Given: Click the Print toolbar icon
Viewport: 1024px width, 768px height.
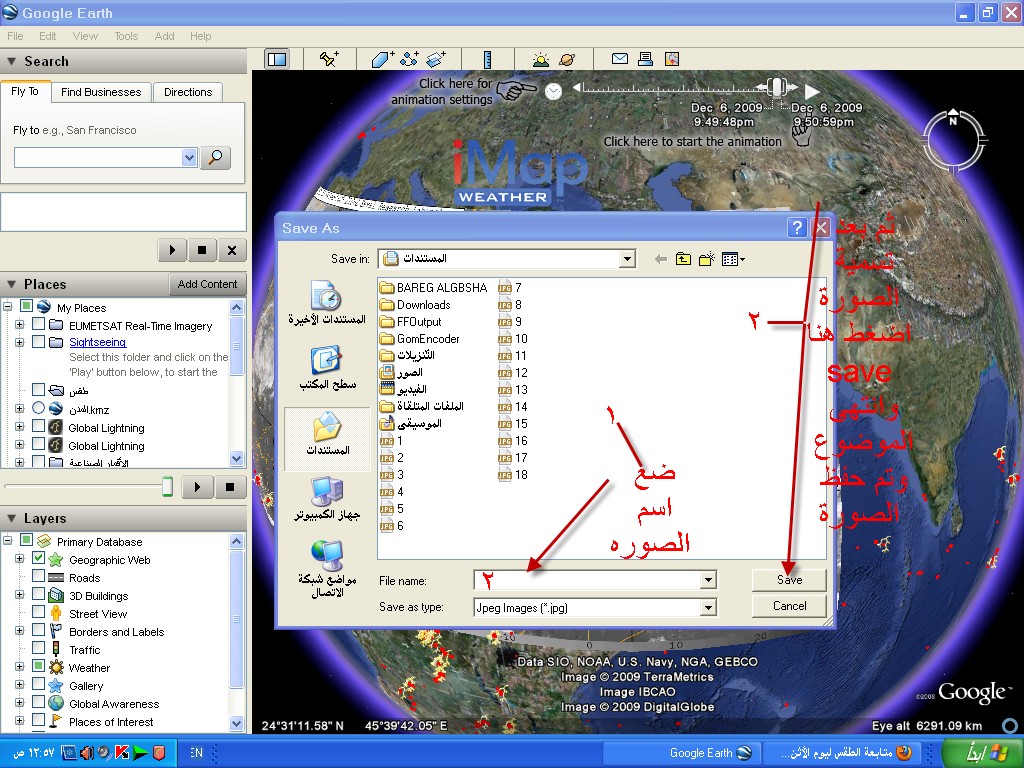Looking at the screenshot, I should point(645,59).
